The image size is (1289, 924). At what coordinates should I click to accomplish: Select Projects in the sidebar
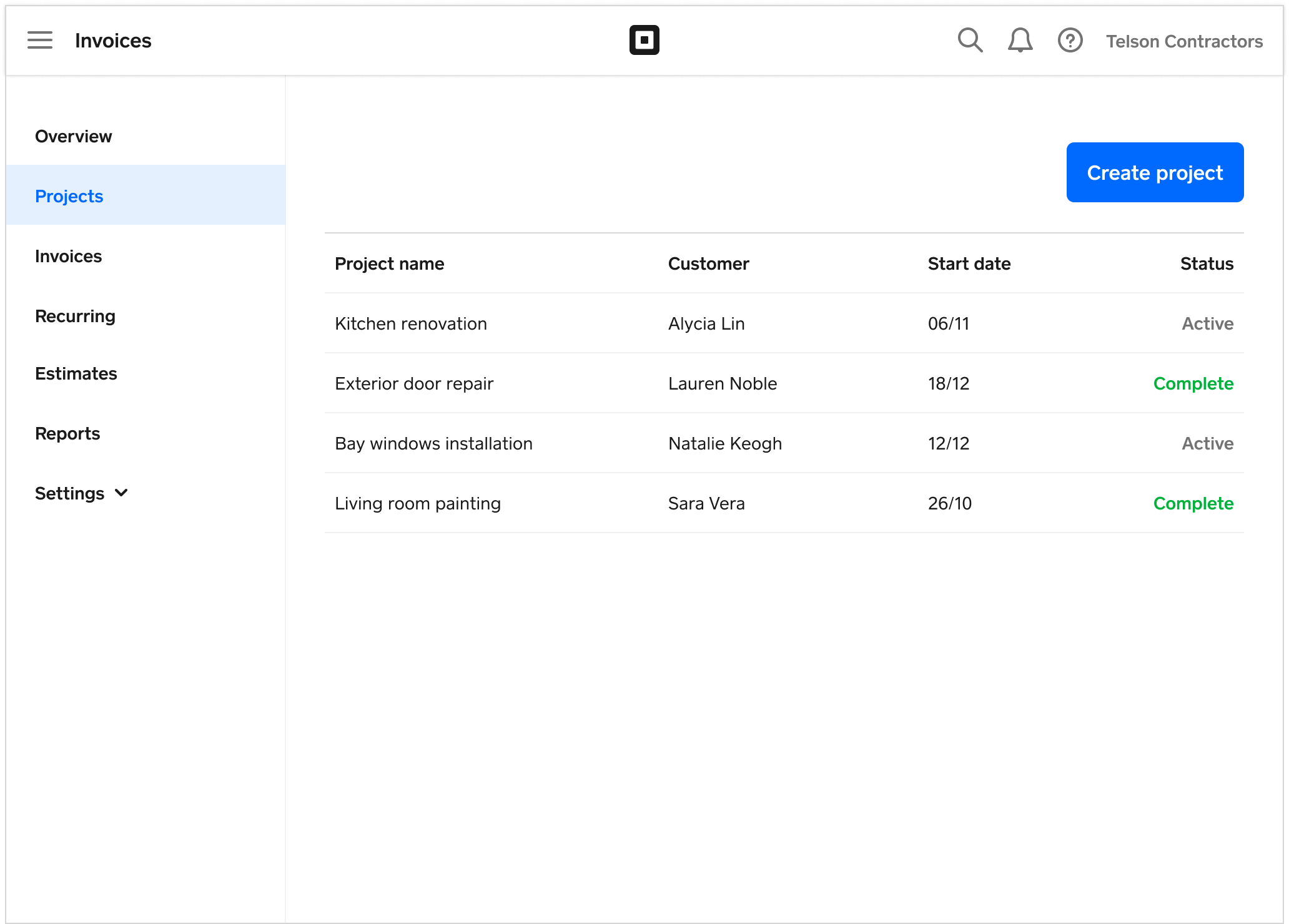(69, 195)
